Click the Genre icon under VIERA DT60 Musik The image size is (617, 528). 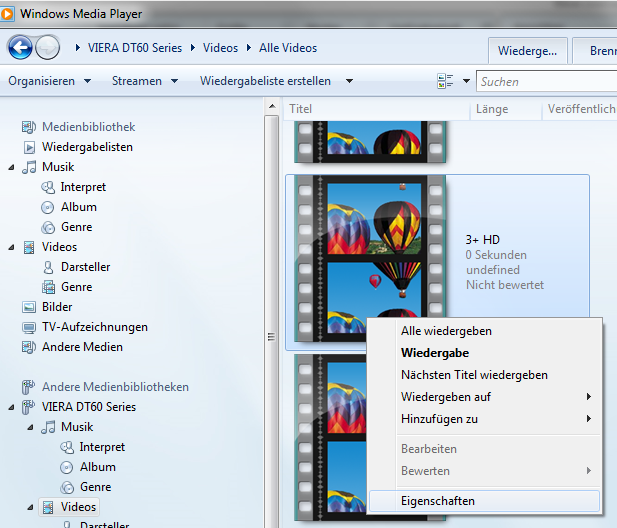click(67, 487)
